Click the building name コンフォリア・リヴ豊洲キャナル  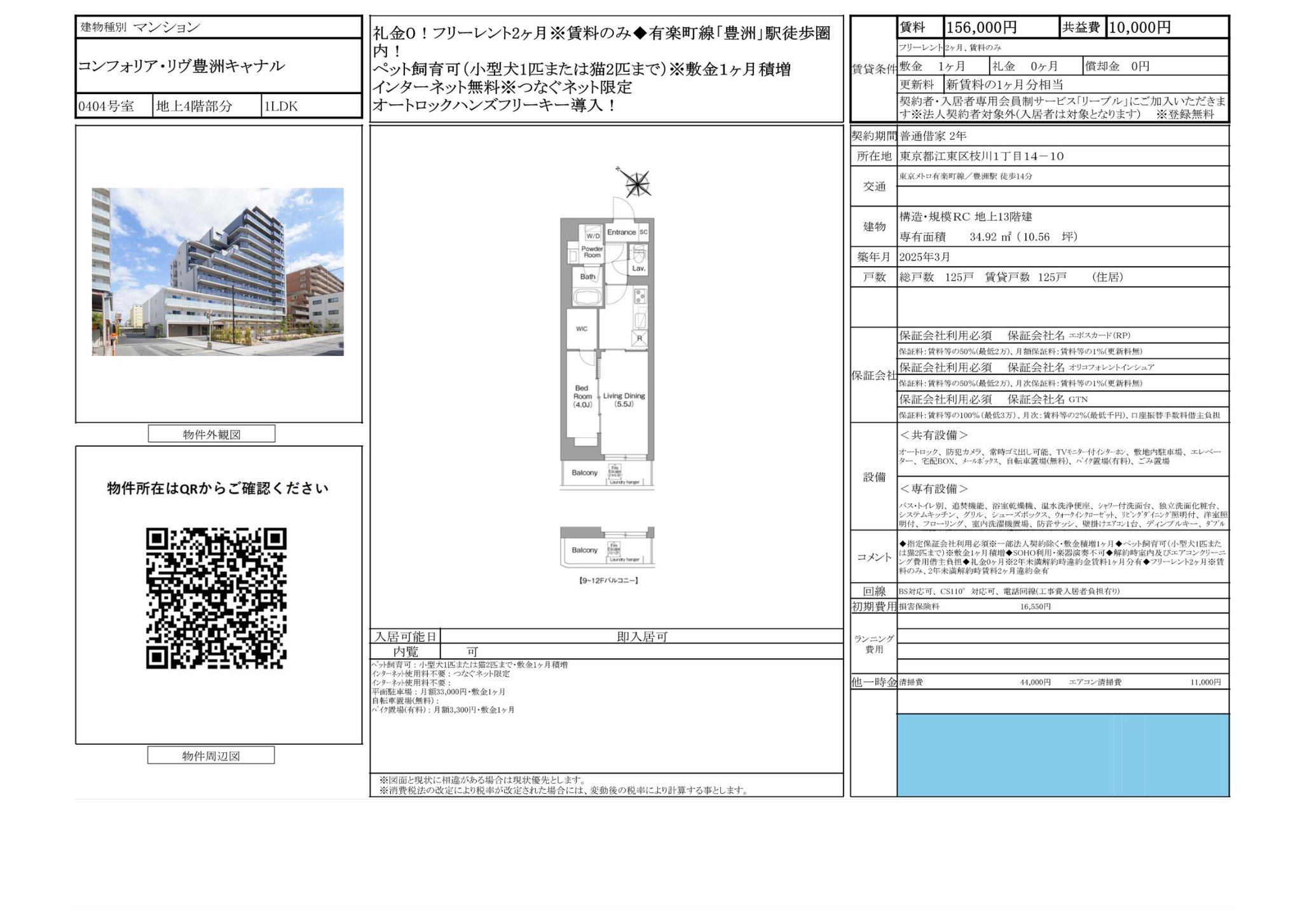182,66
